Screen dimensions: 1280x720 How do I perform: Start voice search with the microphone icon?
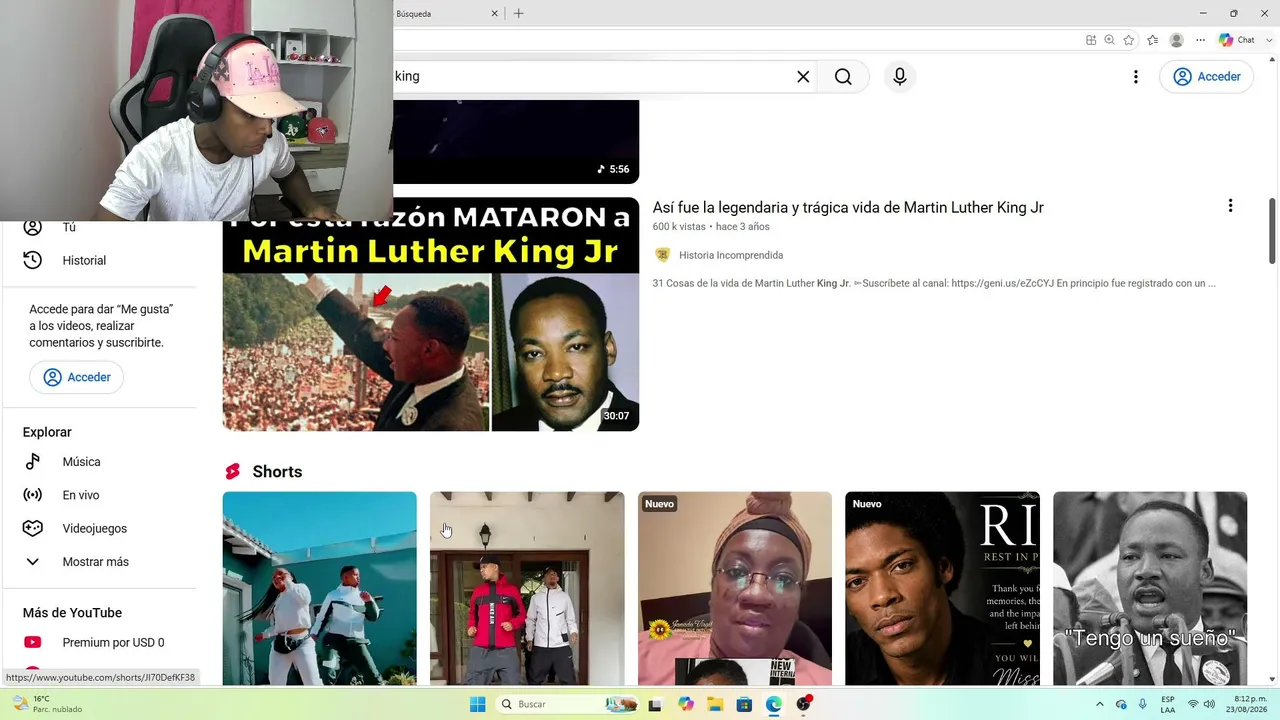tap(900, 77)
